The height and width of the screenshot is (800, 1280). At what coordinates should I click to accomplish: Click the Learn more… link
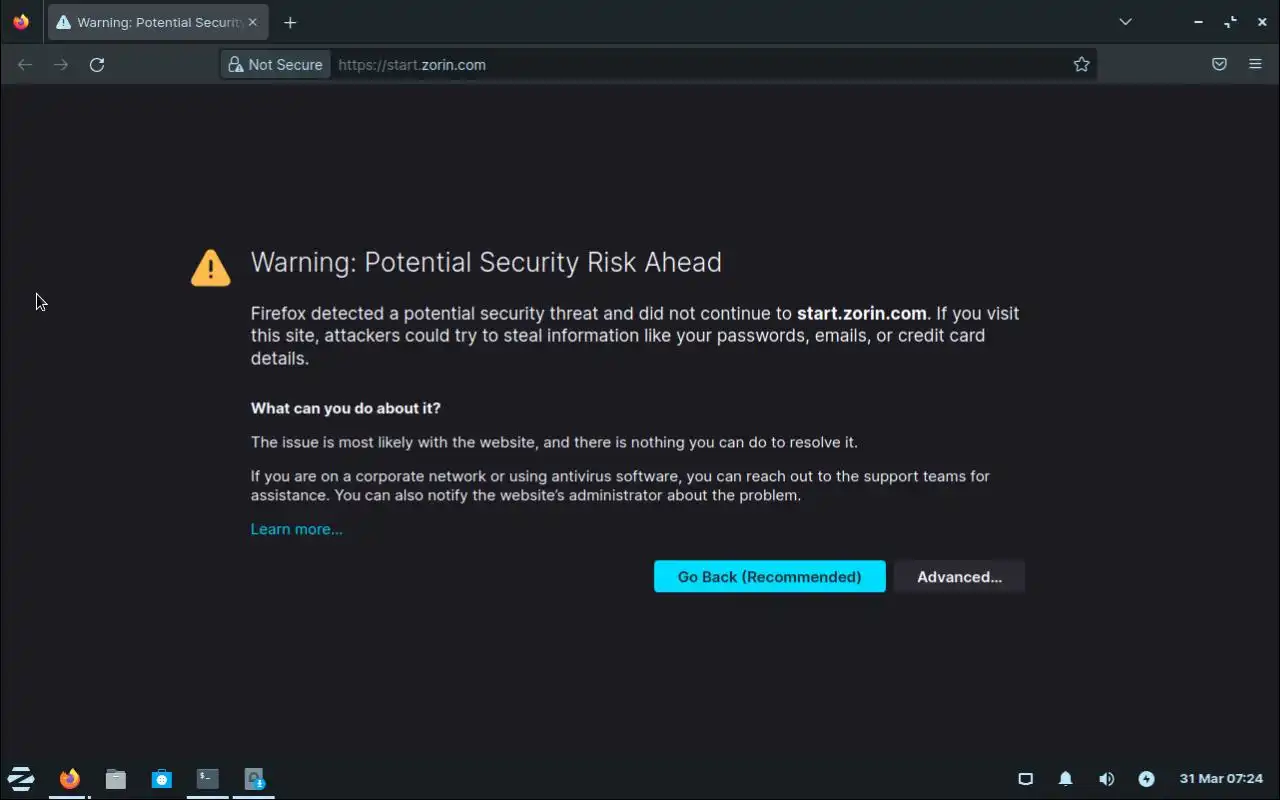296,529
